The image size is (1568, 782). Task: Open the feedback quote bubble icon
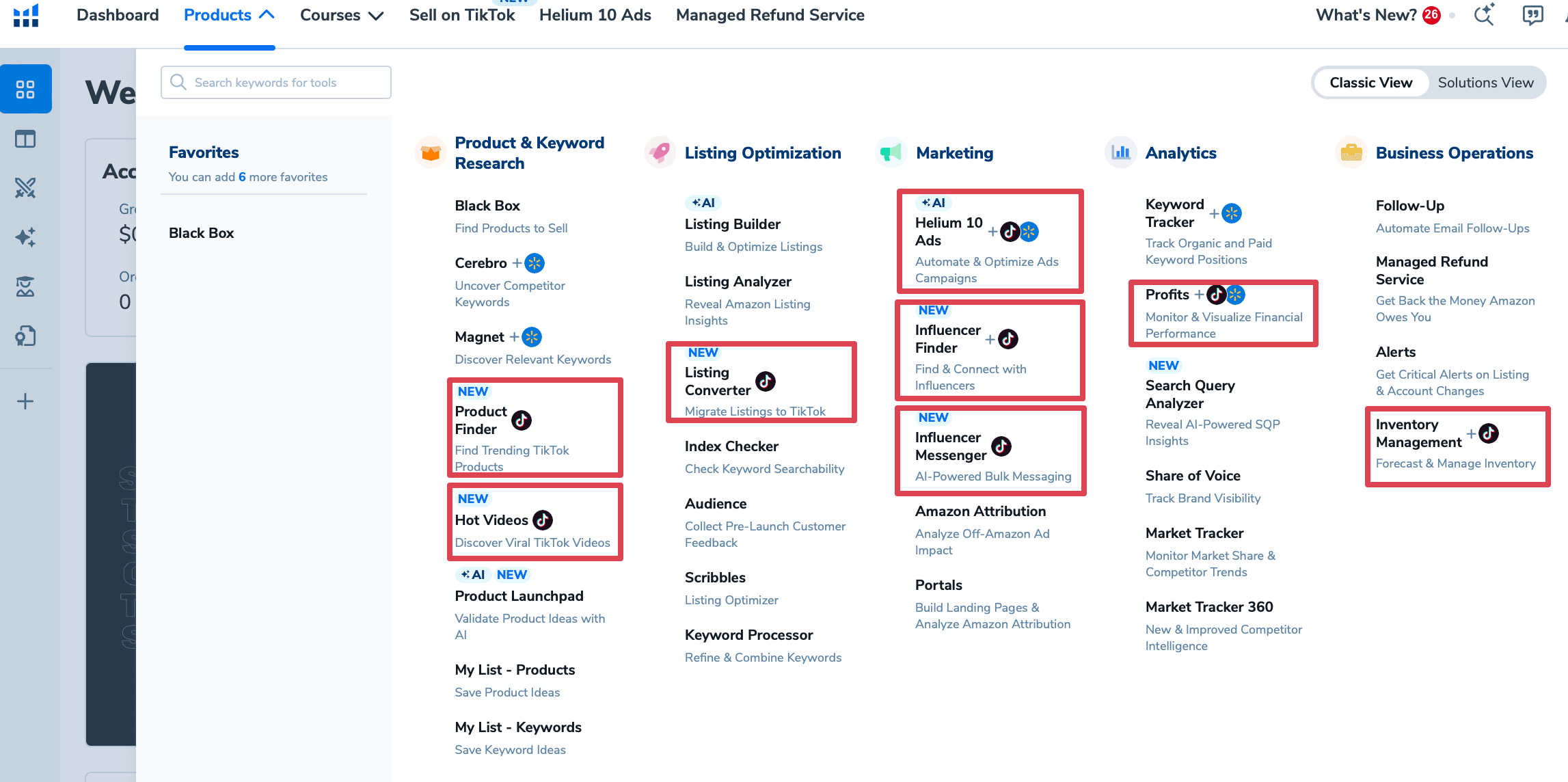click(x=1532, y=15)
